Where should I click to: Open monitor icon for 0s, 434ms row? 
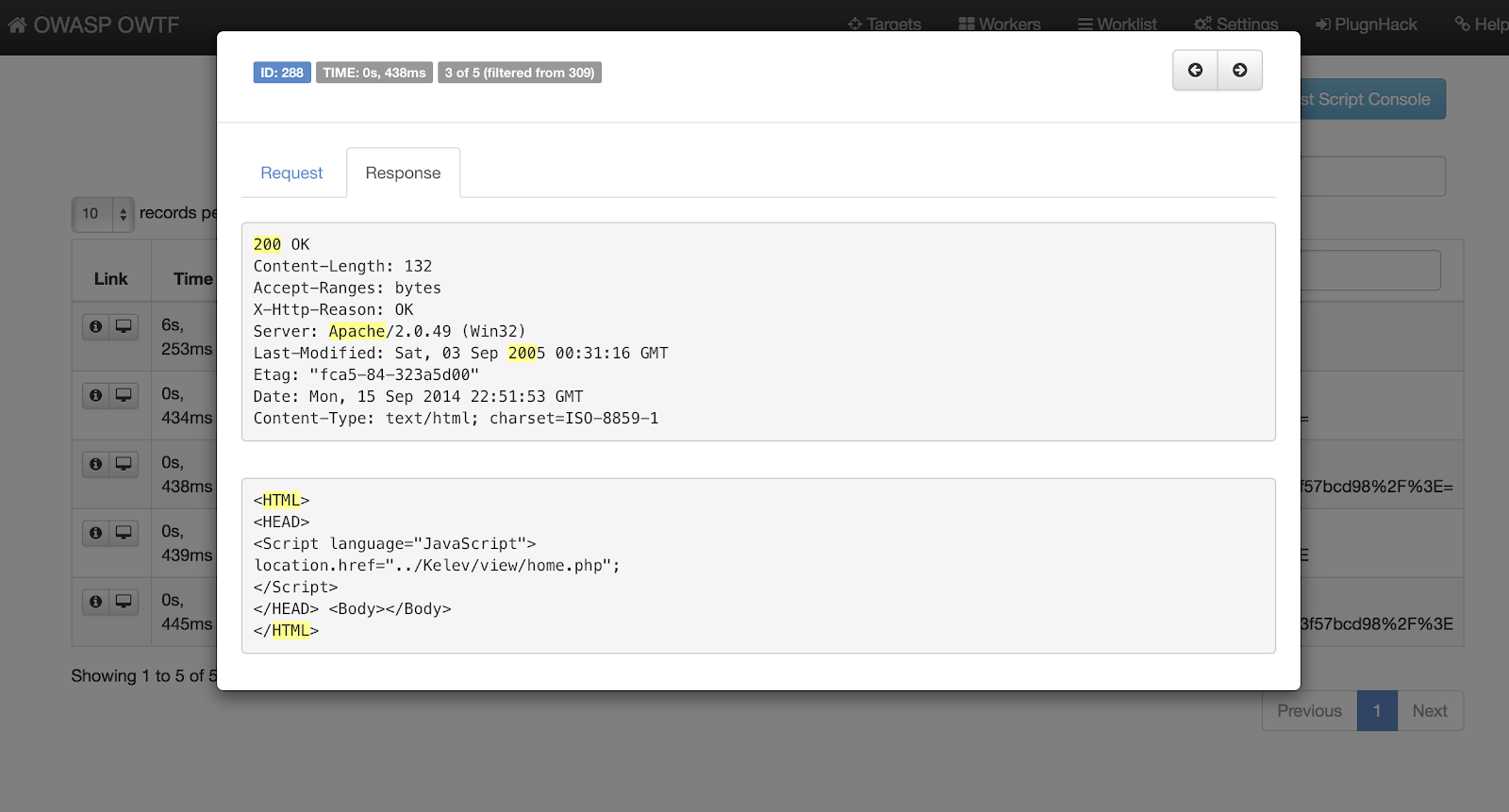click(124, 395)
